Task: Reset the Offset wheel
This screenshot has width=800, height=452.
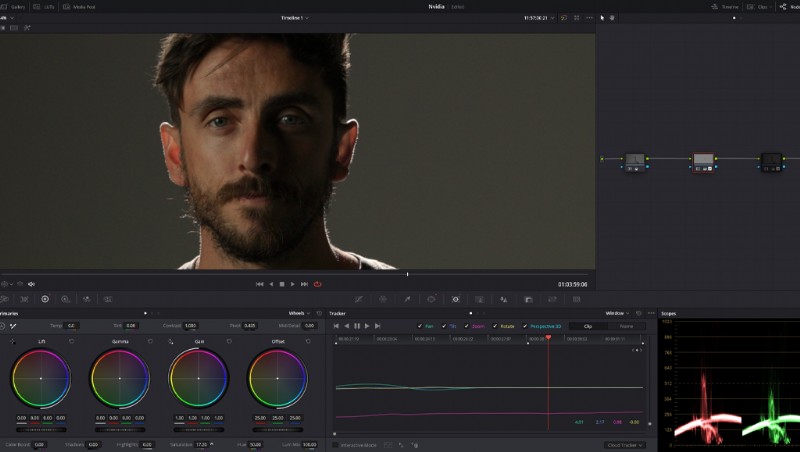Action: (x=308, y=341)
